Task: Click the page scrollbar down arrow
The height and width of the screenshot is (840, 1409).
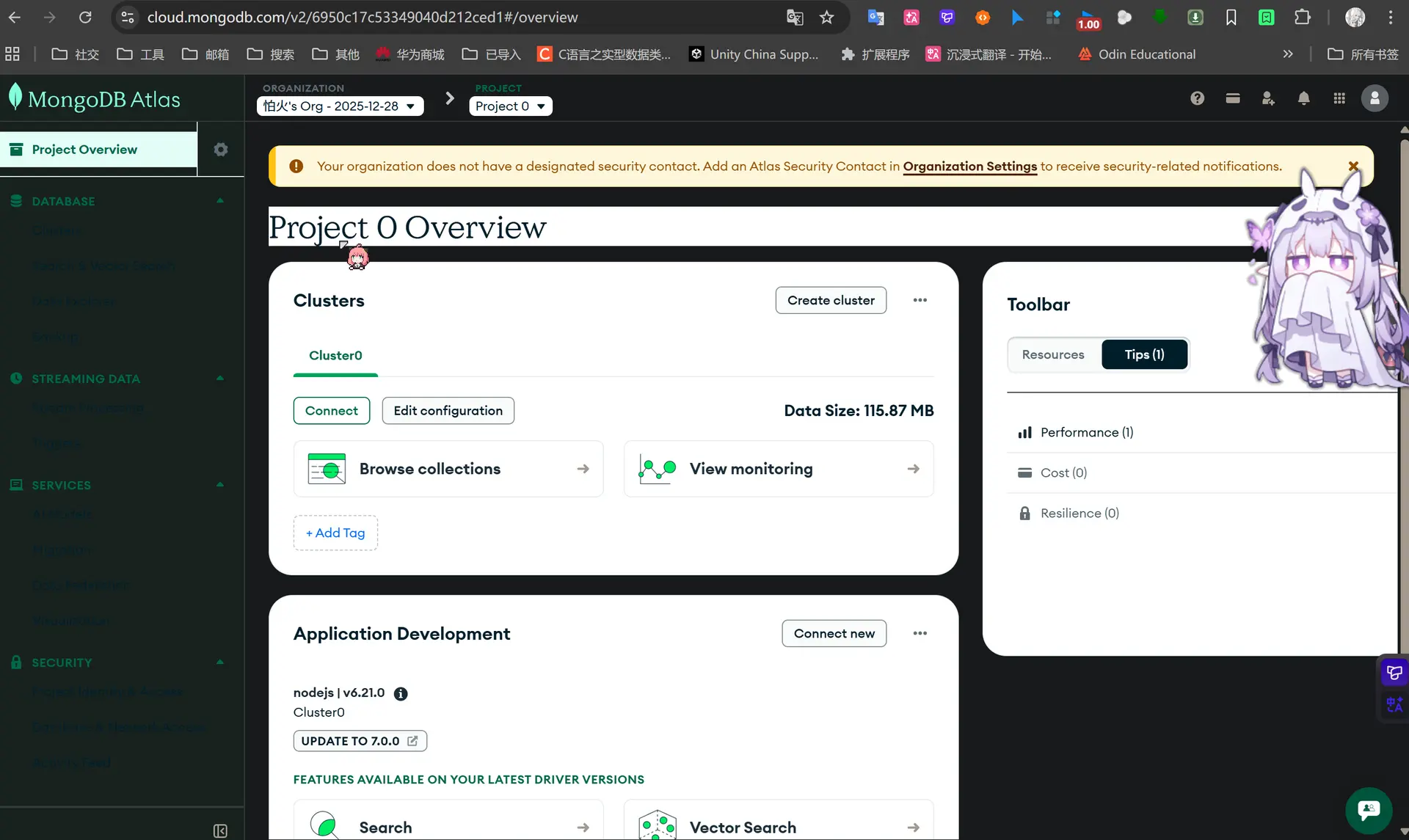Action: (x=1403, y=832)
